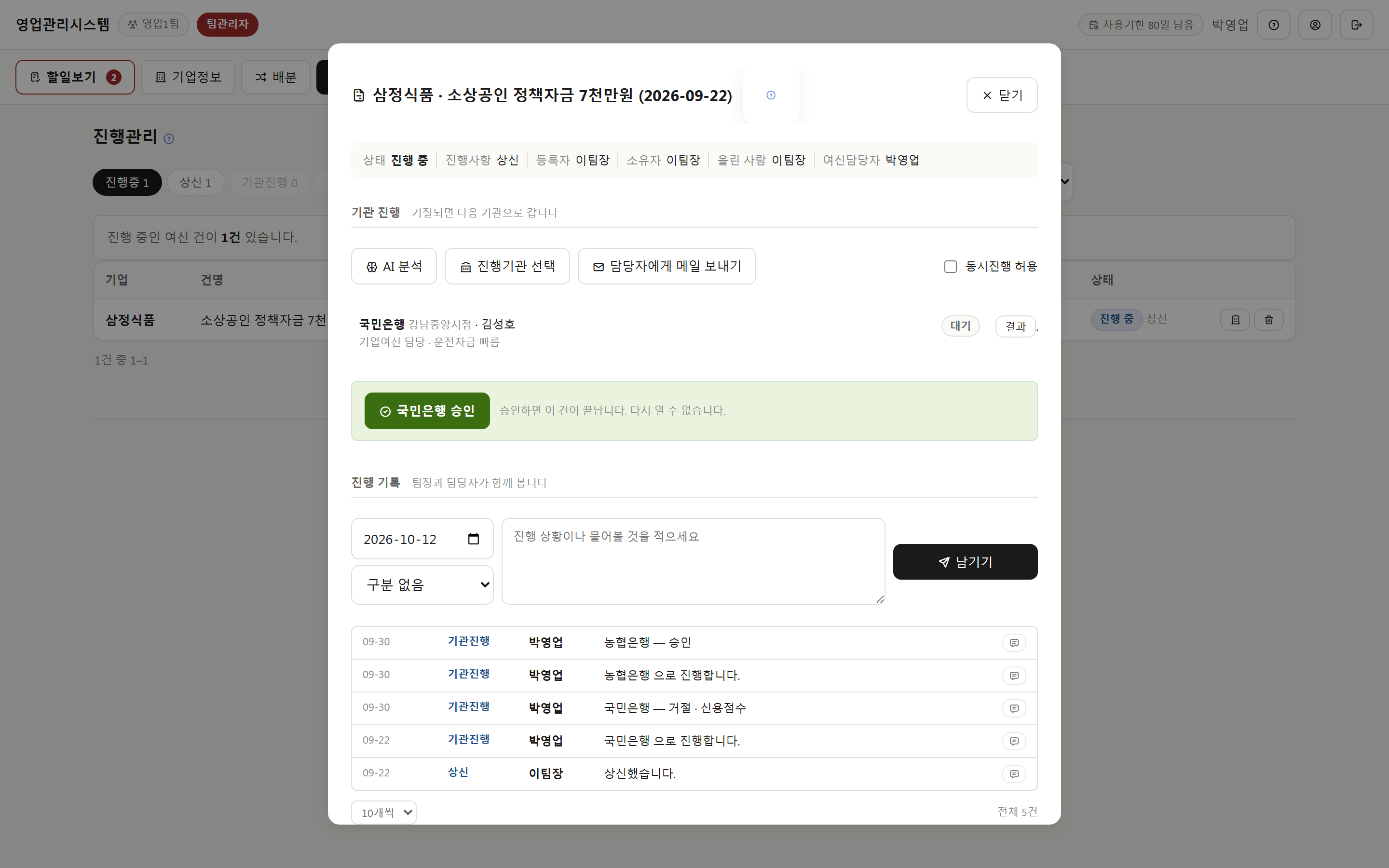Expand the 구분 없음 dropdown
Image resolution: width=1389 pixels, height=868 pixels.
pyautogui.click(x=422, y=585)
